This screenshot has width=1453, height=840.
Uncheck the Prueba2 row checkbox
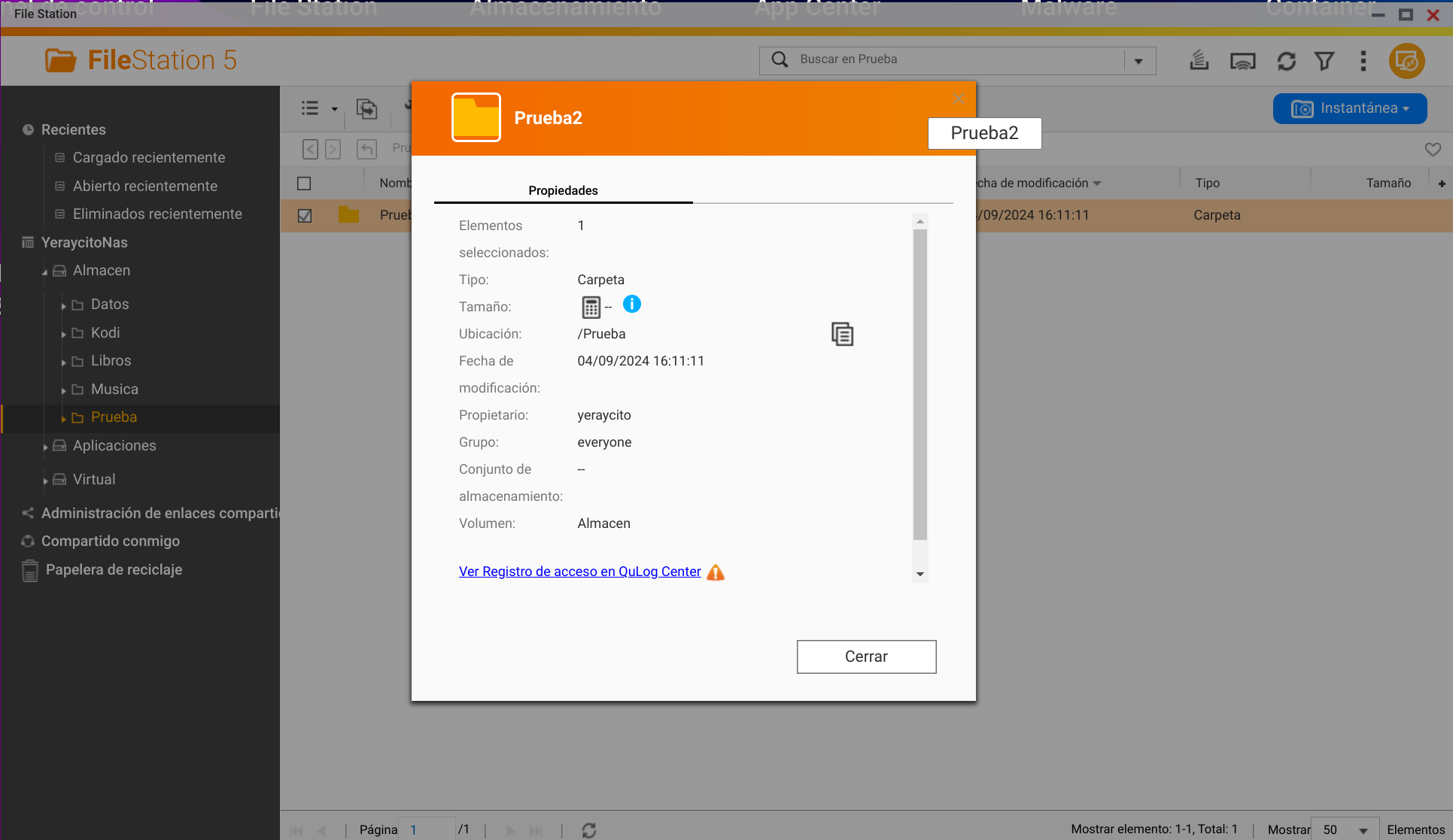(x=305, y=216)
